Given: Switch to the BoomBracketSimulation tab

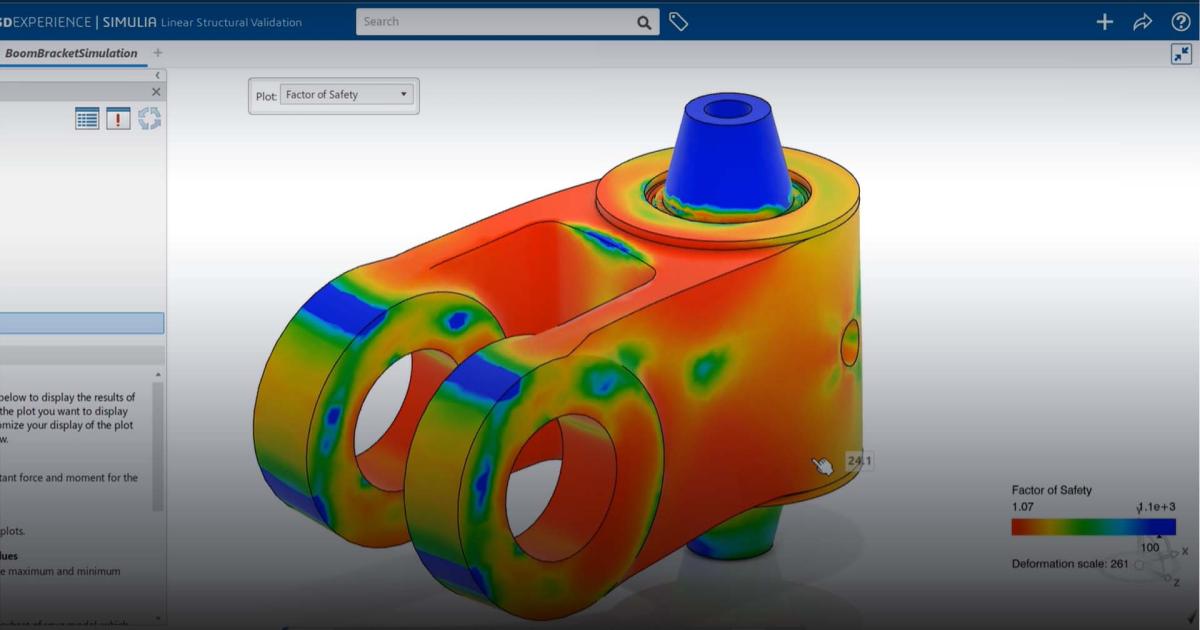Looking at the screenshot, I should tap(70, 52).
